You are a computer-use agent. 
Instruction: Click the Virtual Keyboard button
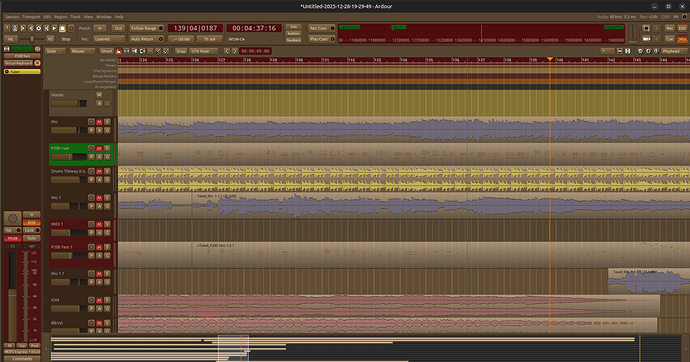18,63
